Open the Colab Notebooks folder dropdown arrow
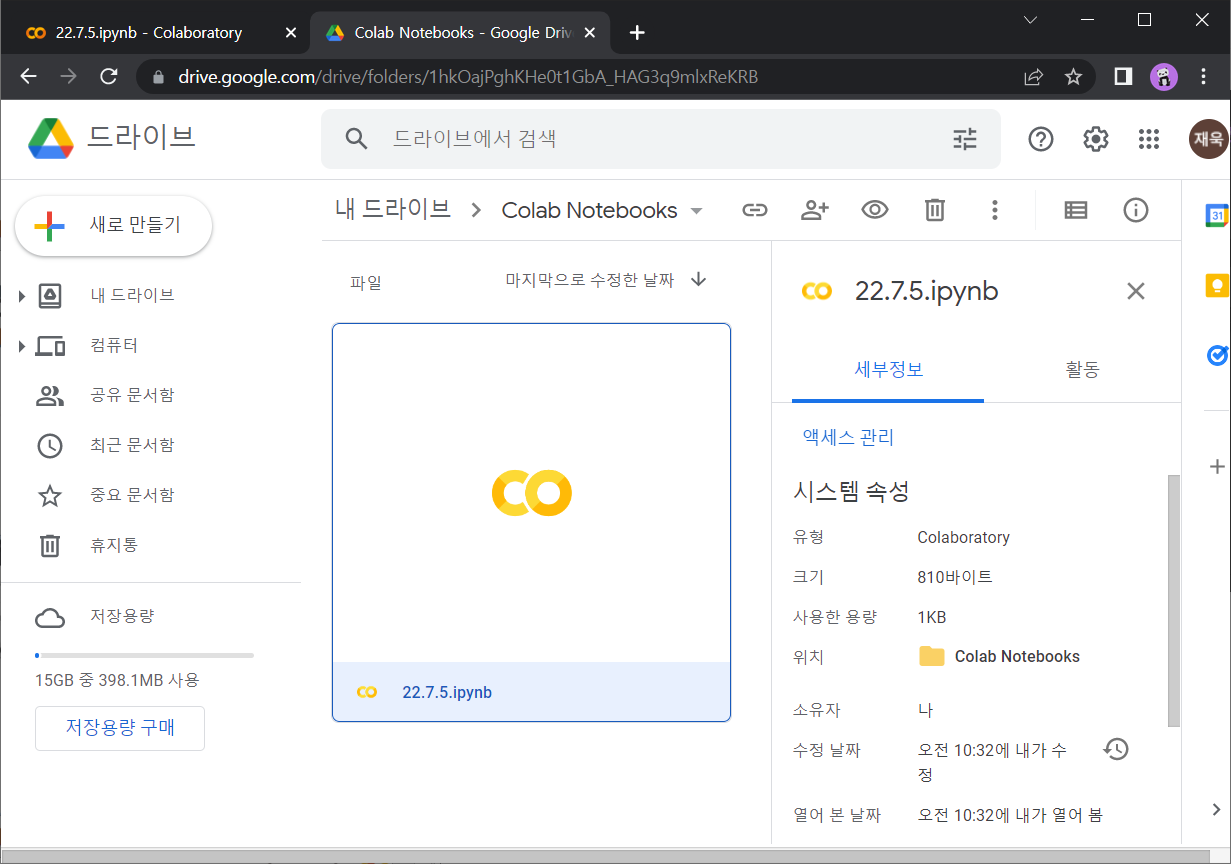This screenshot has width=1231, height=864. (697, 211)
